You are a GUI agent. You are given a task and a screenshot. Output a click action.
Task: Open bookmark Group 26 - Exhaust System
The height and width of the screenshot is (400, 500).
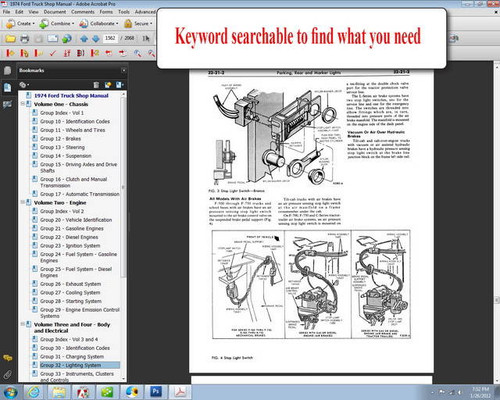coord(70,284)
